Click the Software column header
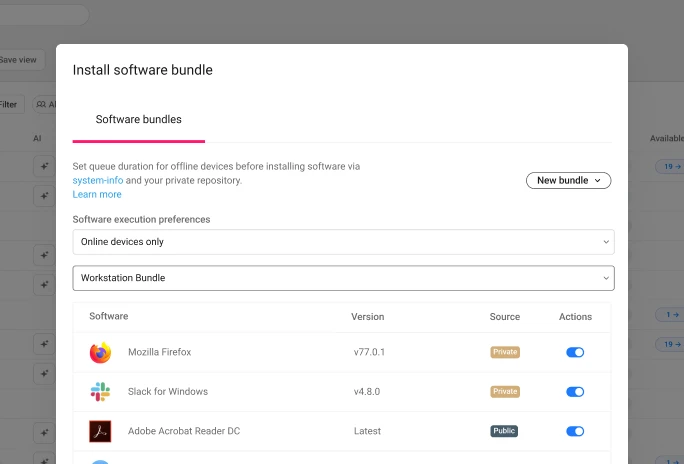Screen dimensions: 684x464 click(109, 316)
